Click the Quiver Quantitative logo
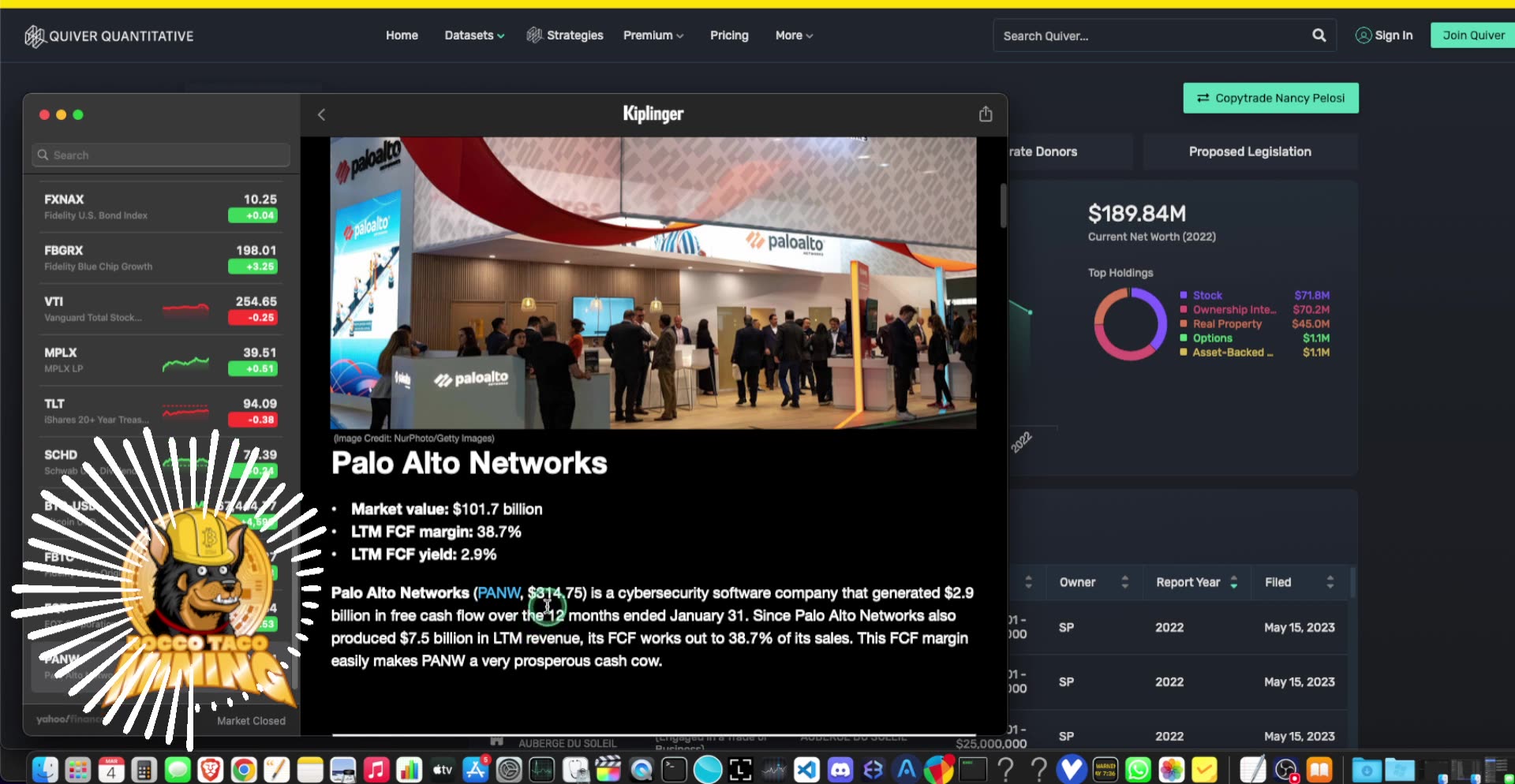 (109, 36)
